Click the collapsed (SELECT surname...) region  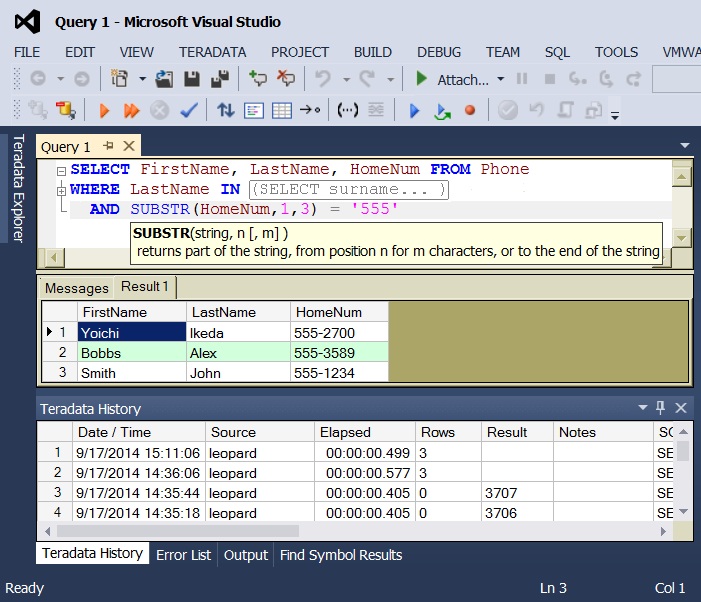click(349, 189)
